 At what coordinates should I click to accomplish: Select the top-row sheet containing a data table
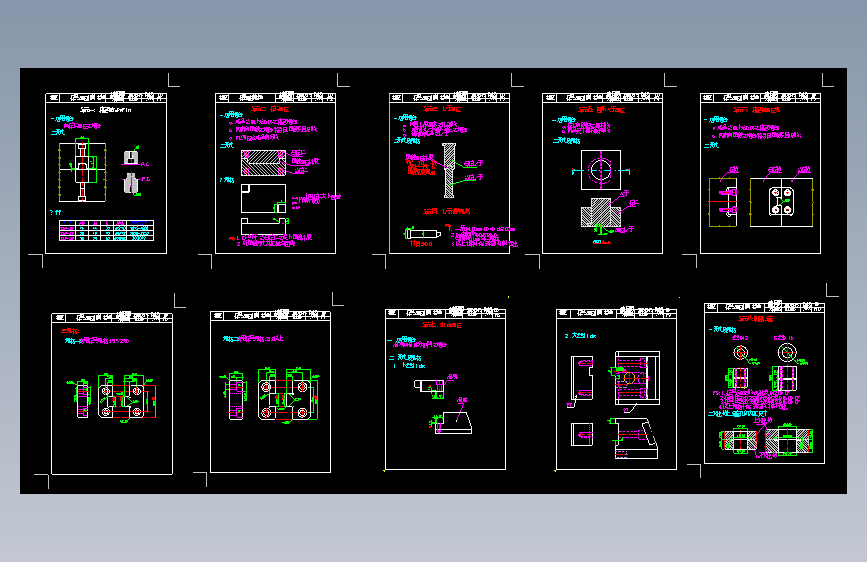106,173
